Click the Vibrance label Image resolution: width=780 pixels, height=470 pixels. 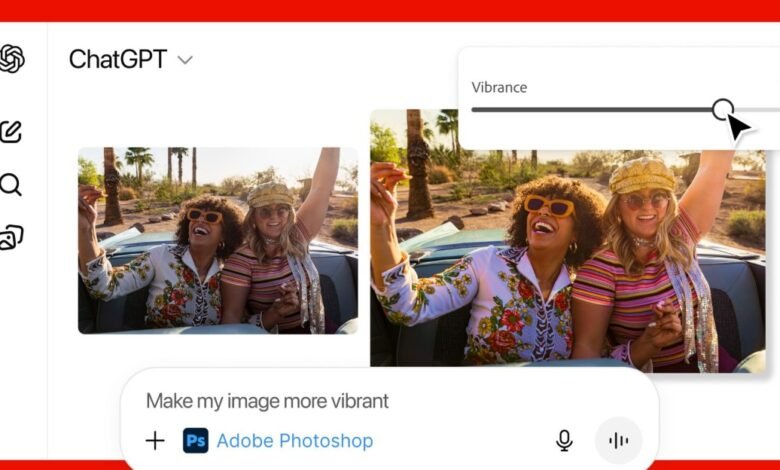pyautogui.click(x=499, y=88)
